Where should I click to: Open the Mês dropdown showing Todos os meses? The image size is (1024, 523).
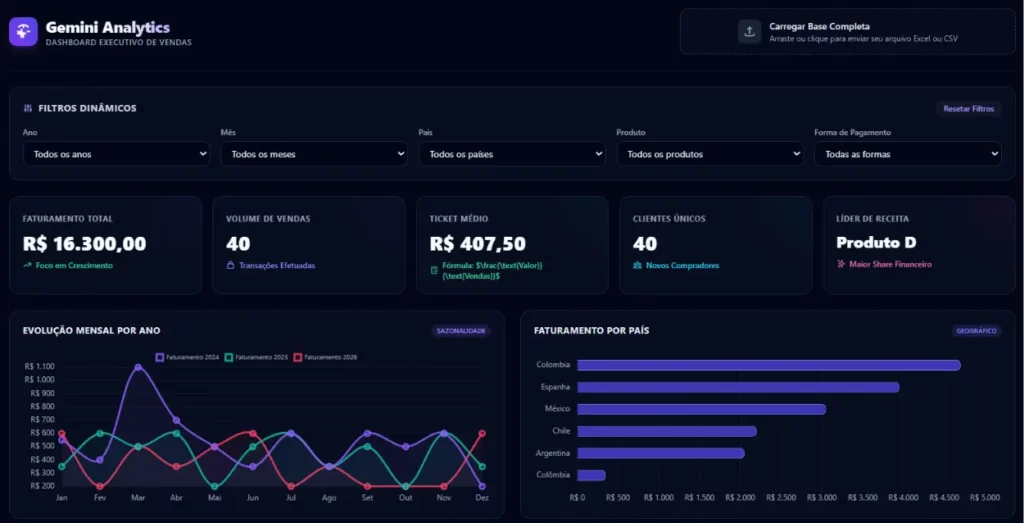[x=314, y=155]
